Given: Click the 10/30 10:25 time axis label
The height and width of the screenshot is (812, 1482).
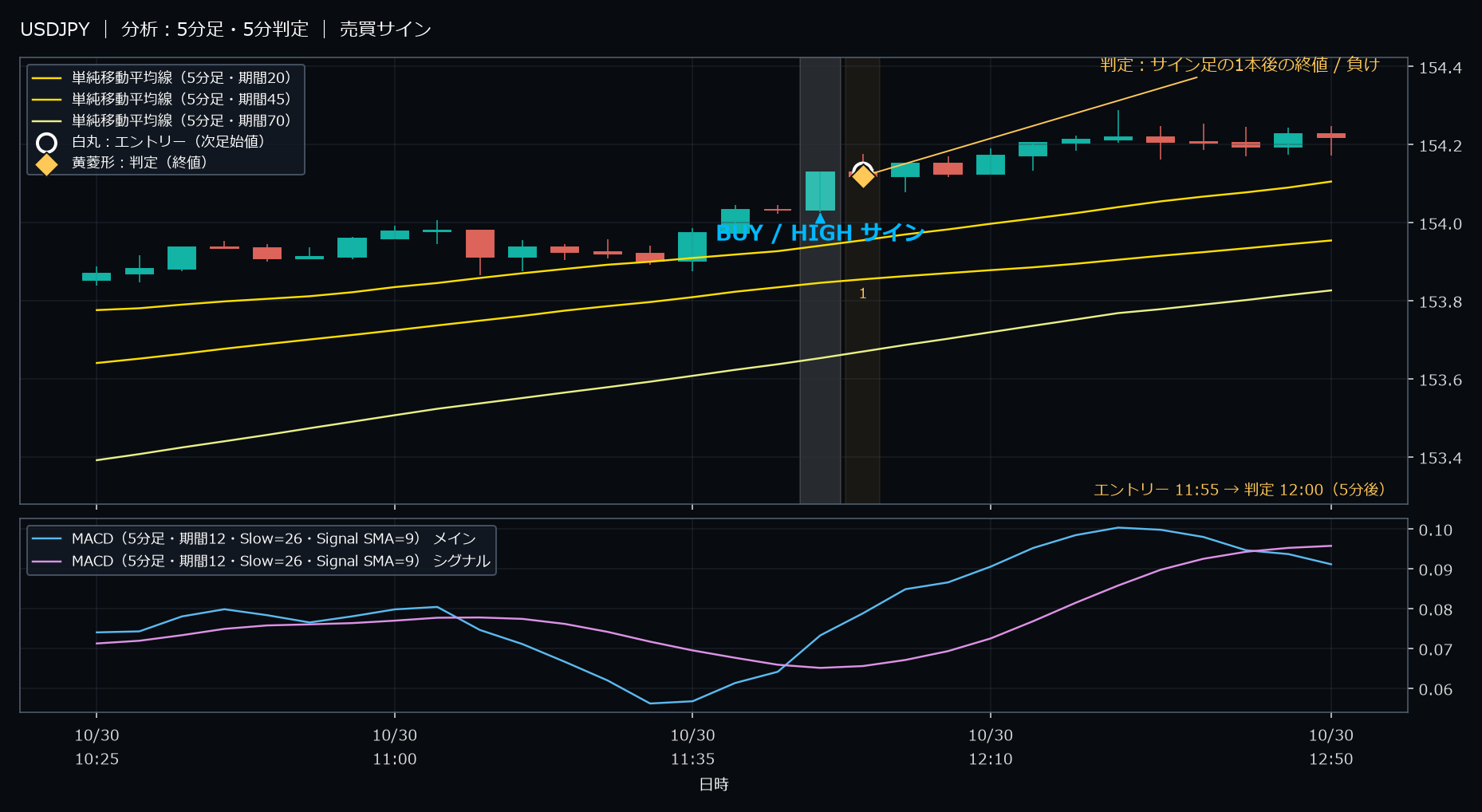Looking at the screenshot, I should [97, 747].
